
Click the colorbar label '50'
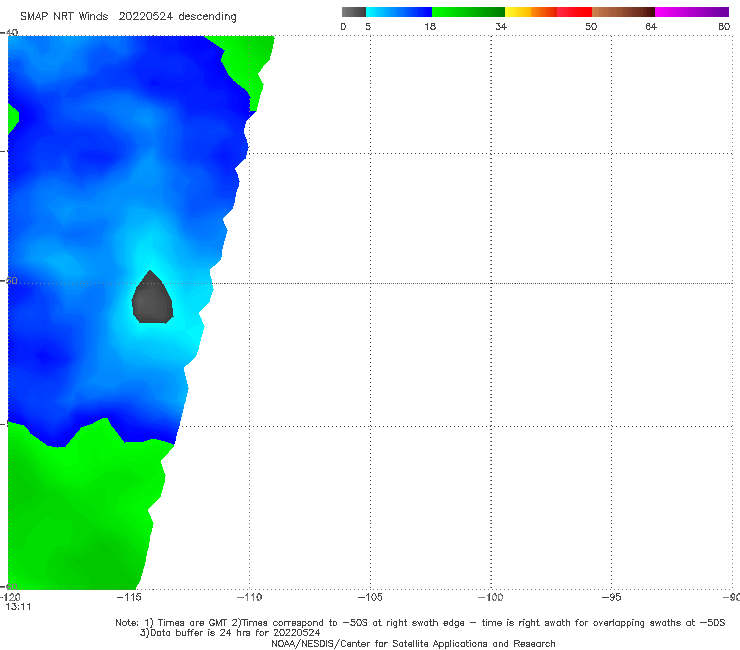point(591,27)
